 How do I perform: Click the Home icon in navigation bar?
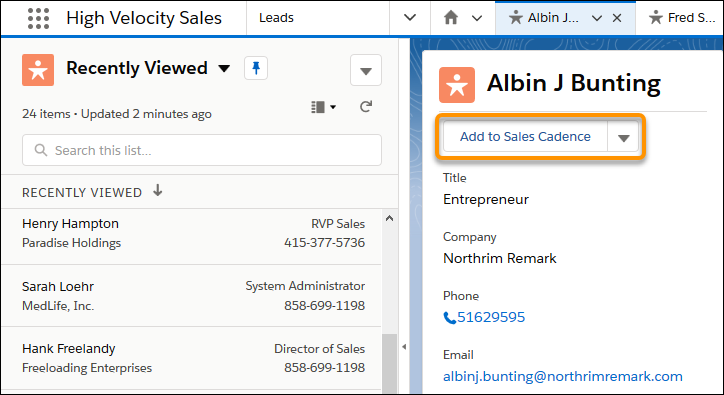coord(451,18)
